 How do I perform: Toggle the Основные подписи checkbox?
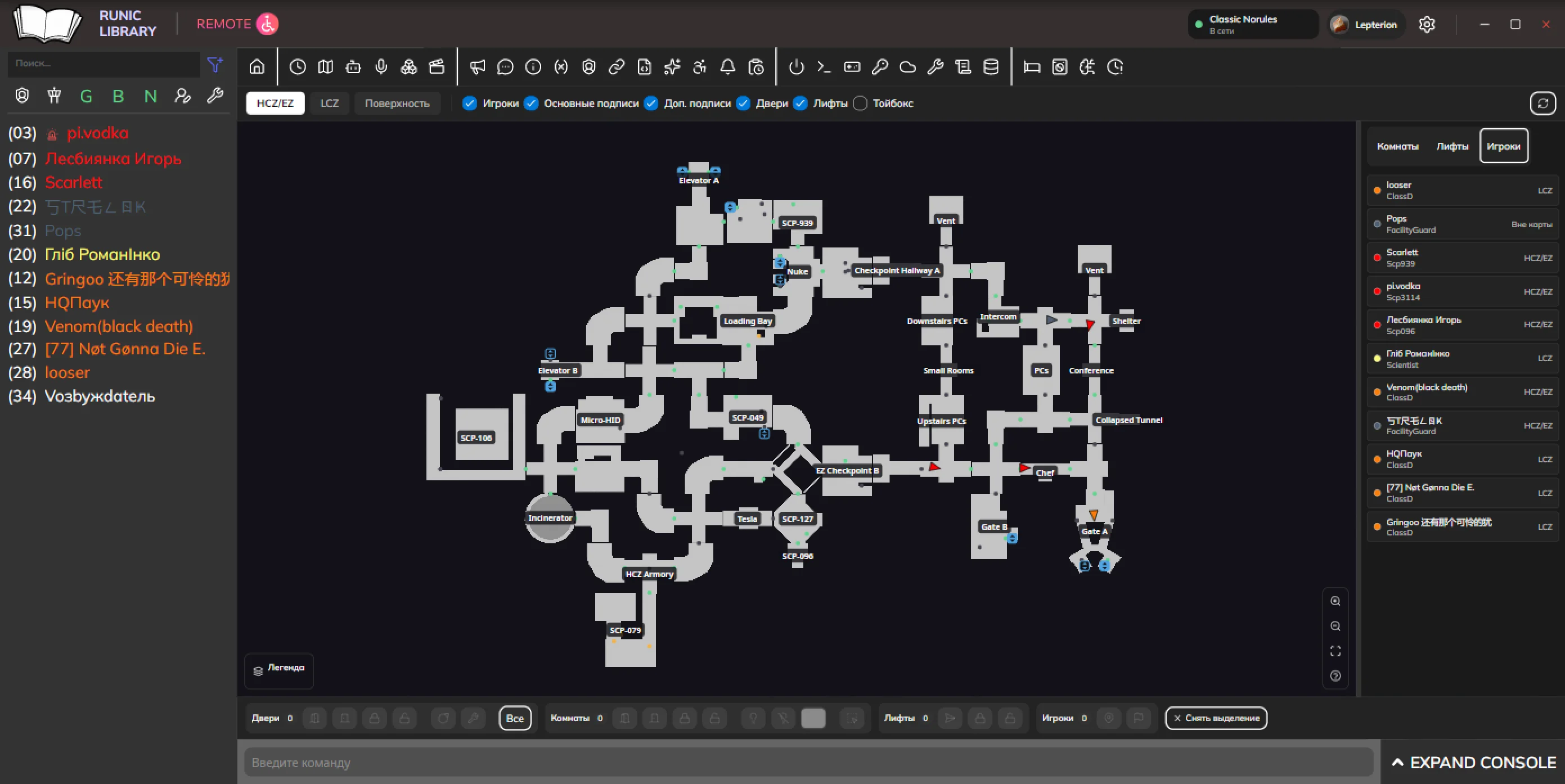click(x=531, y=103)
